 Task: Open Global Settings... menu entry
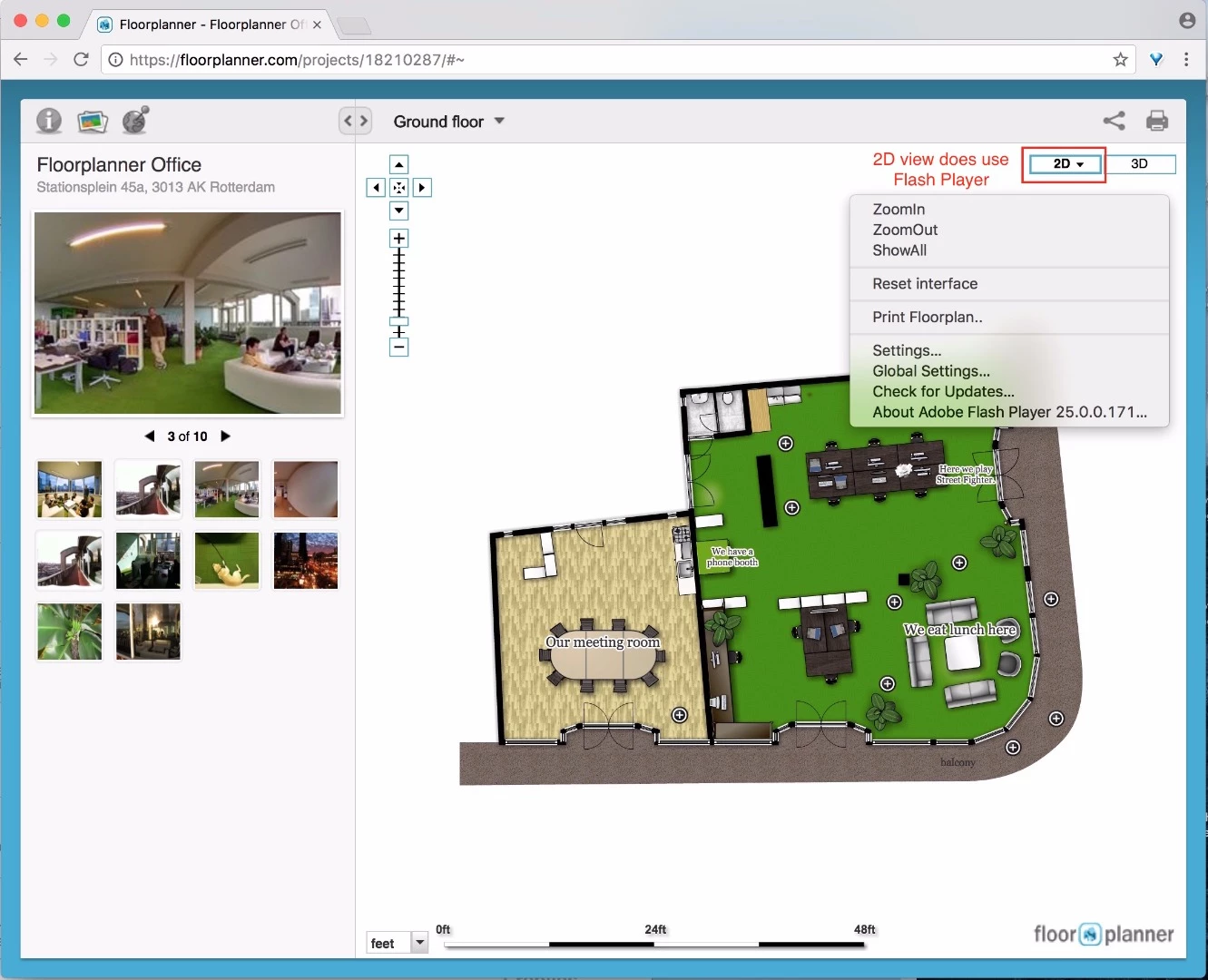click(x=1009, y=371)
